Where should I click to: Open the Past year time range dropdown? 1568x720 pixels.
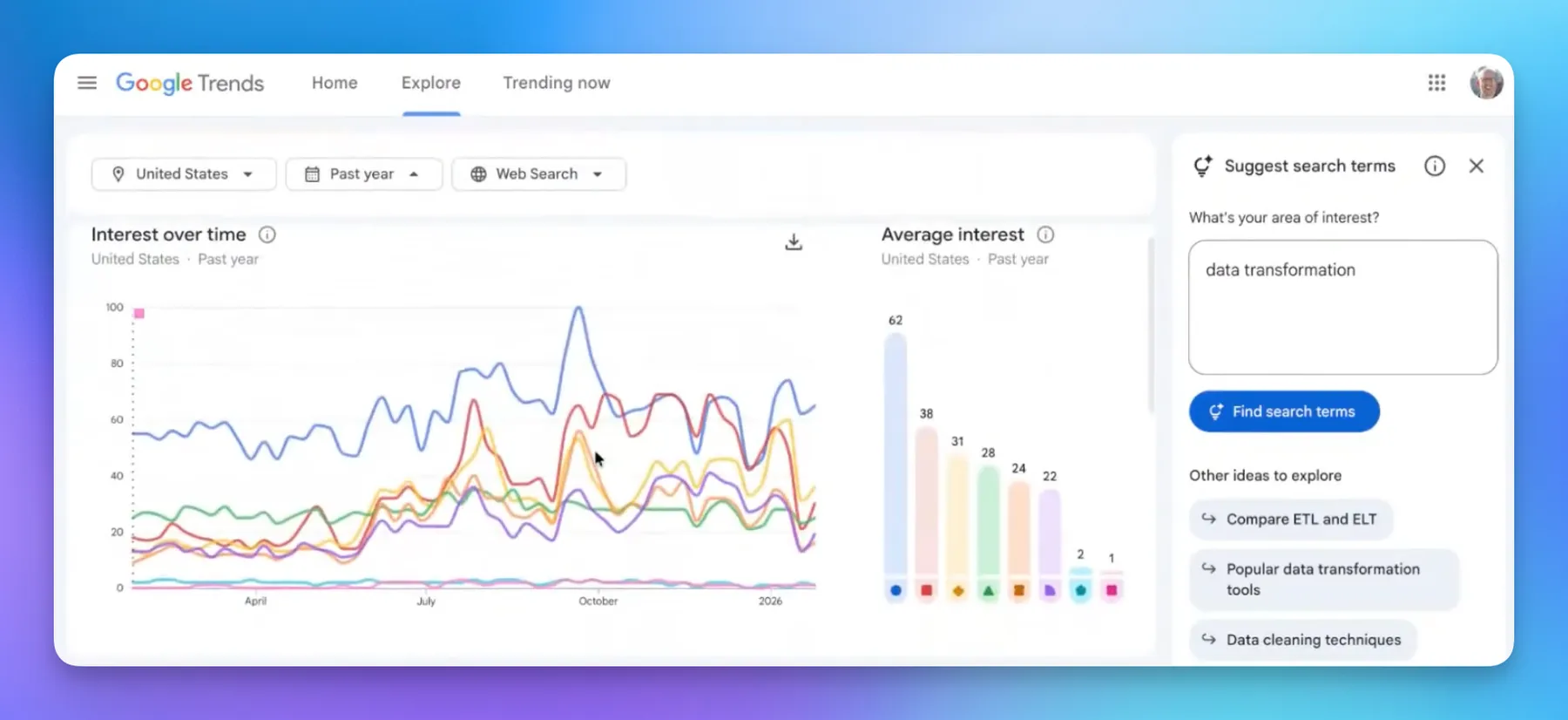363,174
